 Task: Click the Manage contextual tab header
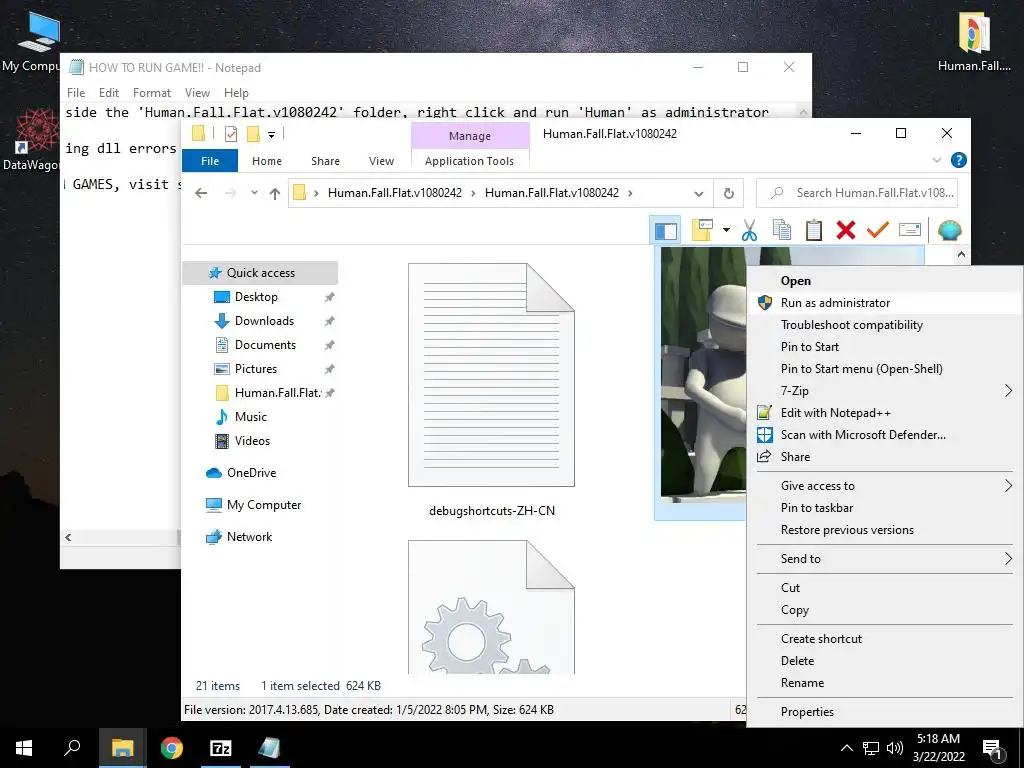(470, 136)
